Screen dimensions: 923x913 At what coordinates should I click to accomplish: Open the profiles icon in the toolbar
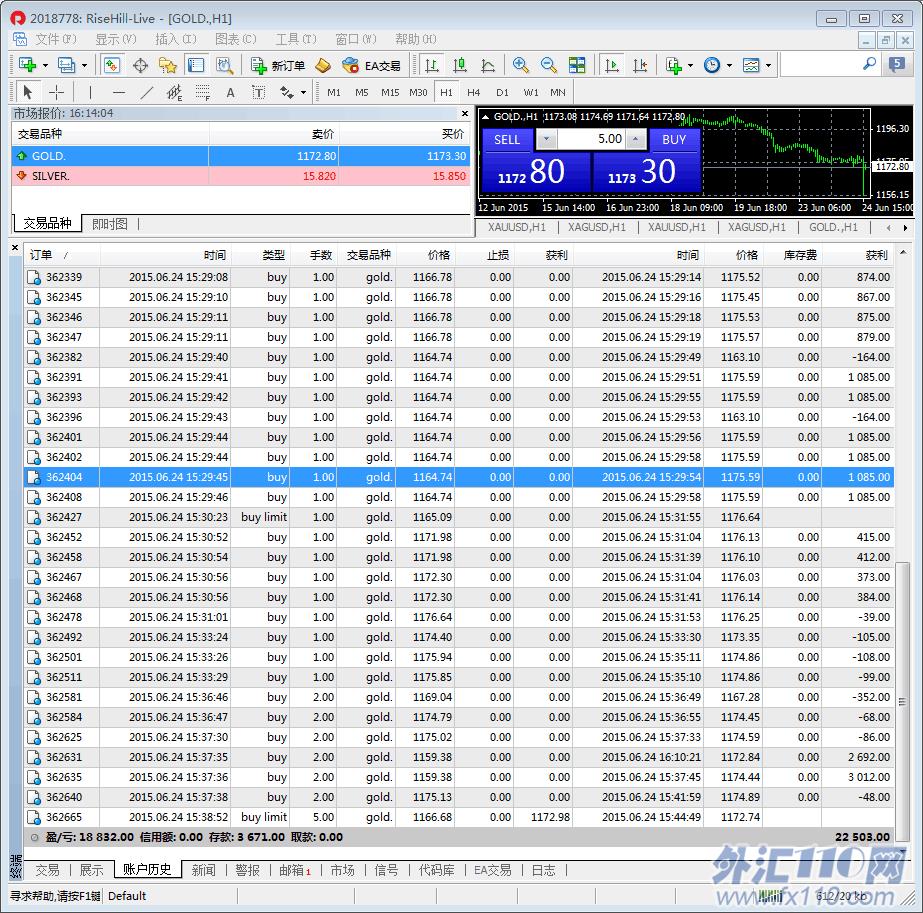pos(67,65)
